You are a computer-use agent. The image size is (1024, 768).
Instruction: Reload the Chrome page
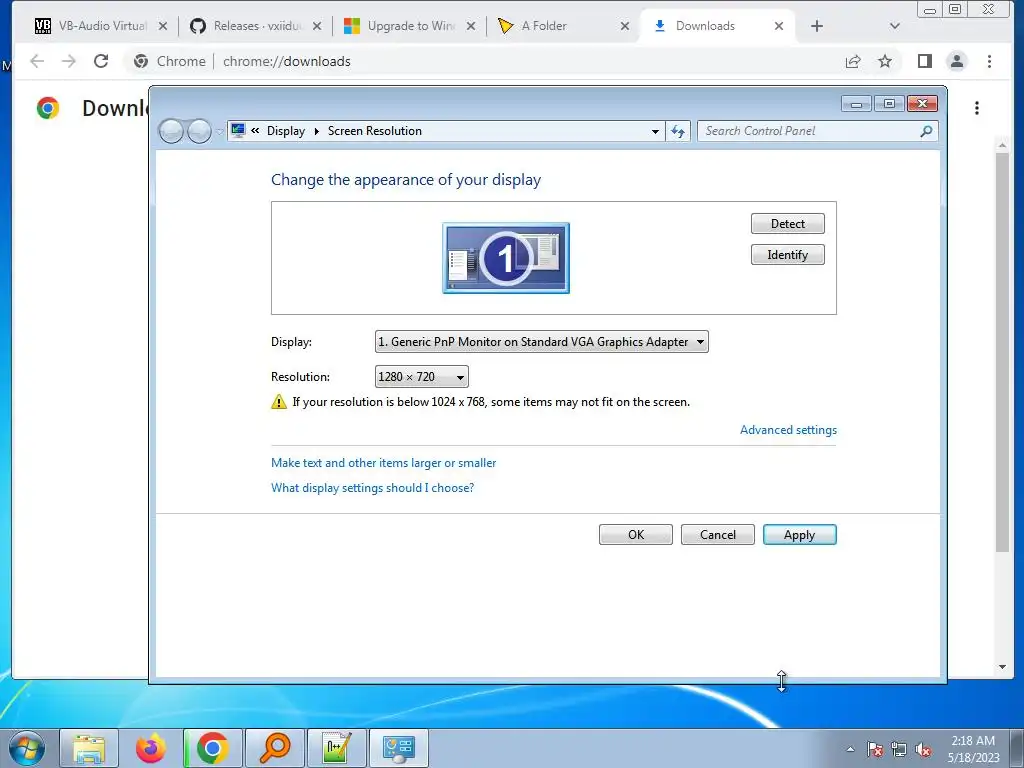click(101, 61)
